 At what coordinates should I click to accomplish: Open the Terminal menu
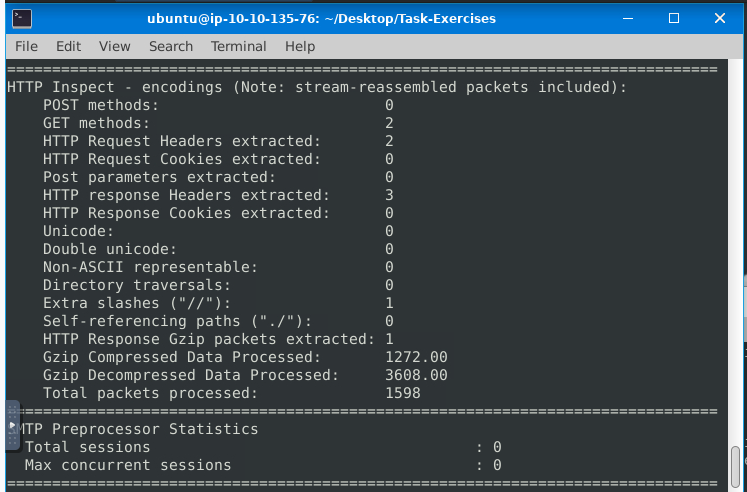pos(239,46)
